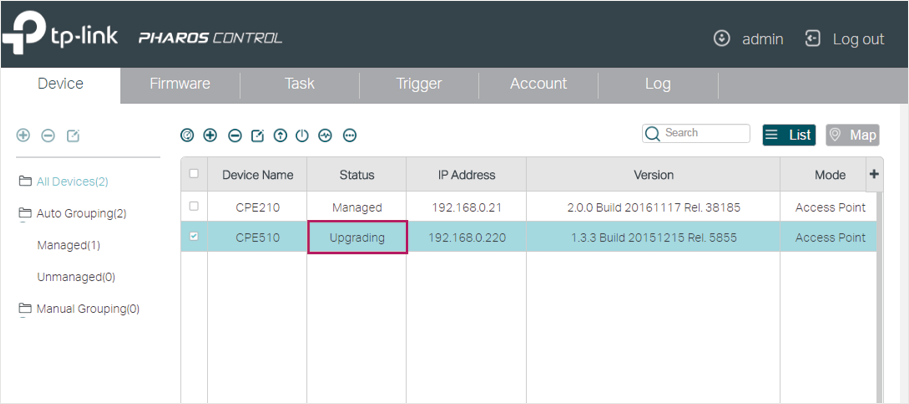Click the discover devices radar icon
The width and height of the screenshot is (909, 404).
coord(187,136)
